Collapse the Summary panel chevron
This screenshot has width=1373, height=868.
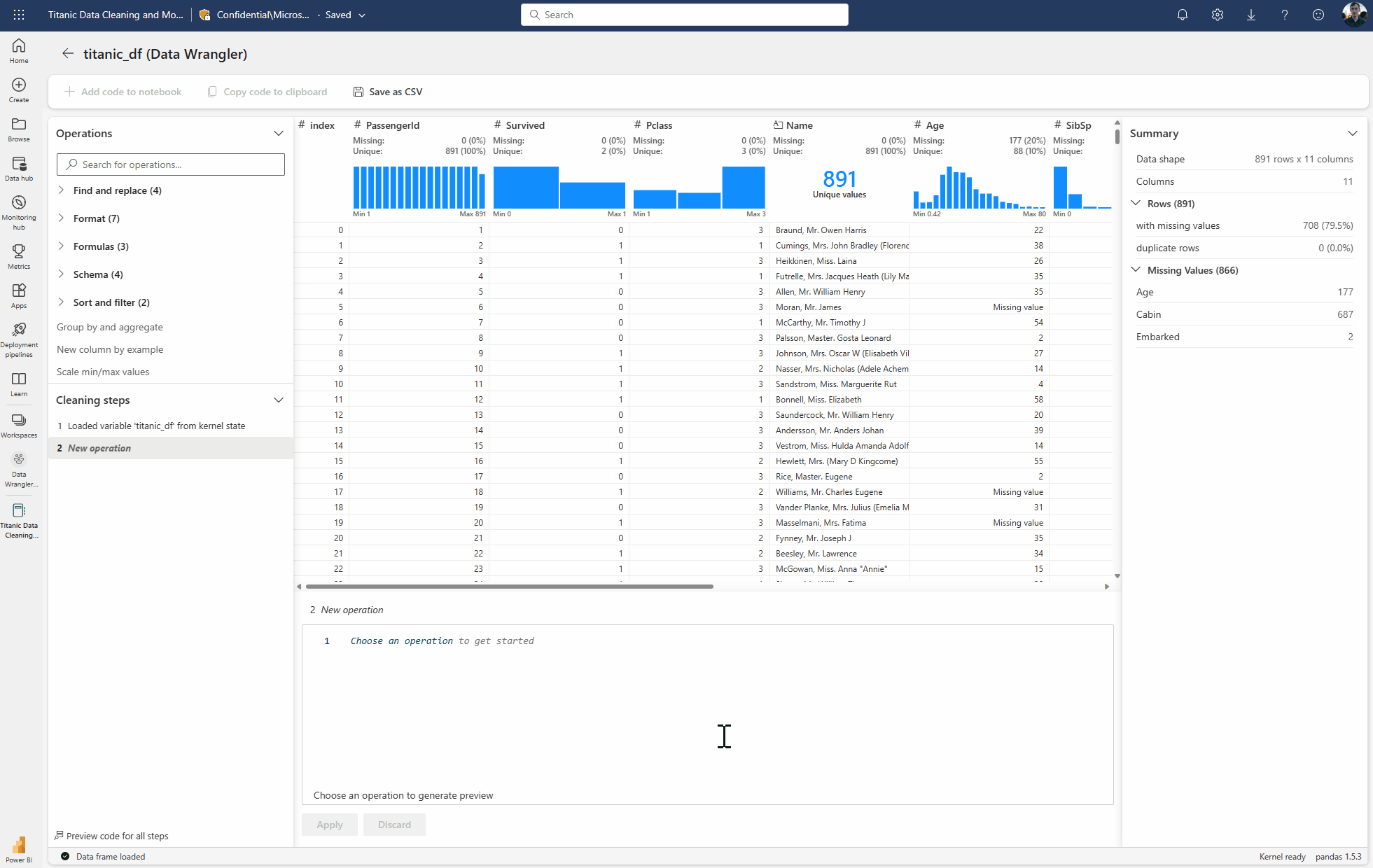[x=1352, y=134]
